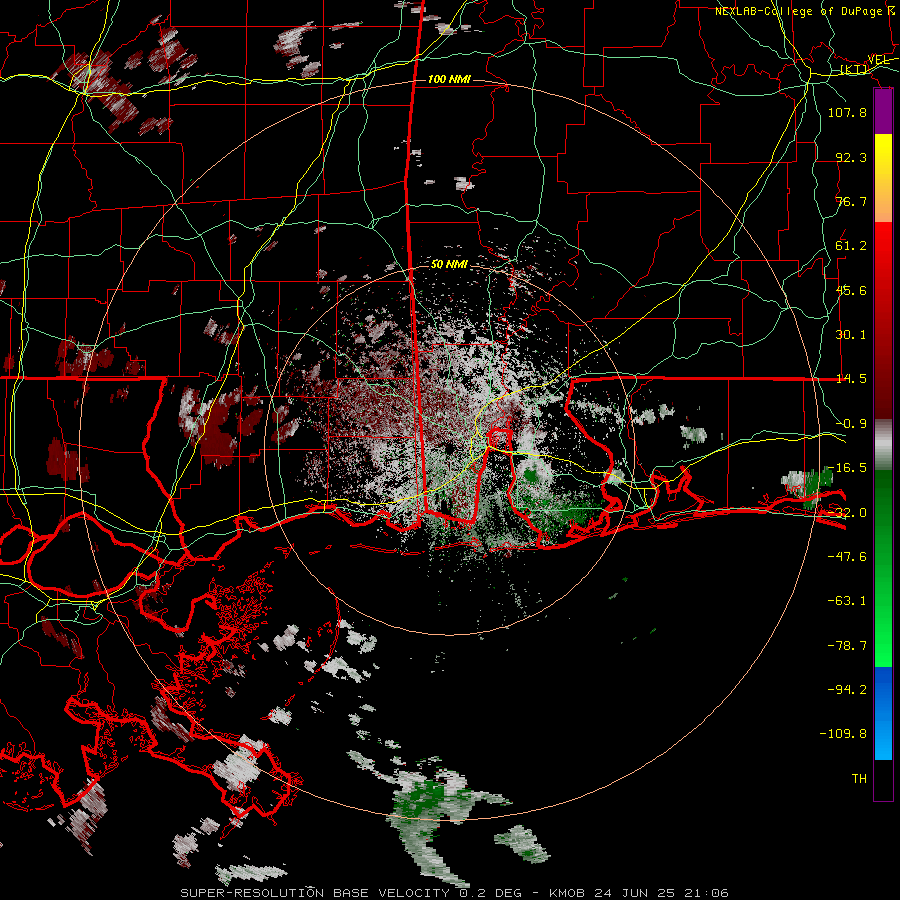Click the VEL product label above the legend
Screen dimensions: 900x900
878,60
